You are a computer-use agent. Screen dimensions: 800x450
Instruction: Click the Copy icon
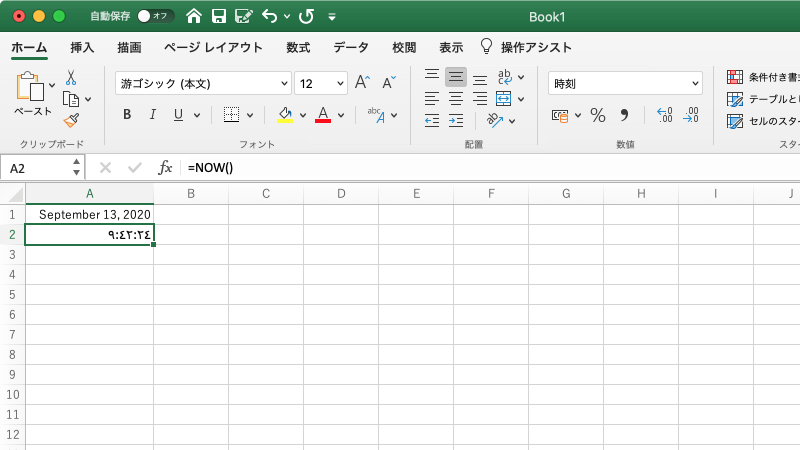[x=70, y=99]
